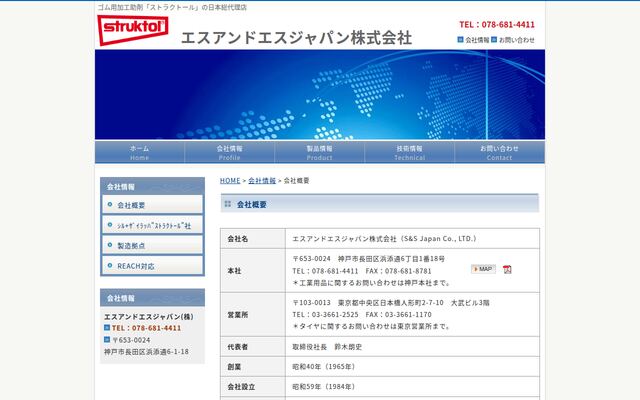640x400 pixels.
Task: Click 会社名 table header cell
Action: (x=253, y=239)
